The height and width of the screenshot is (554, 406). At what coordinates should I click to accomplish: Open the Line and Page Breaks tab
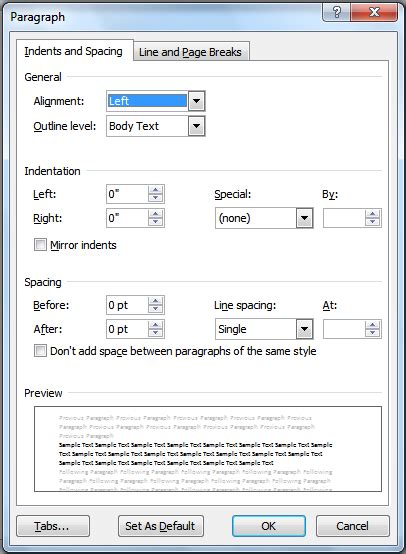(191, 52)
